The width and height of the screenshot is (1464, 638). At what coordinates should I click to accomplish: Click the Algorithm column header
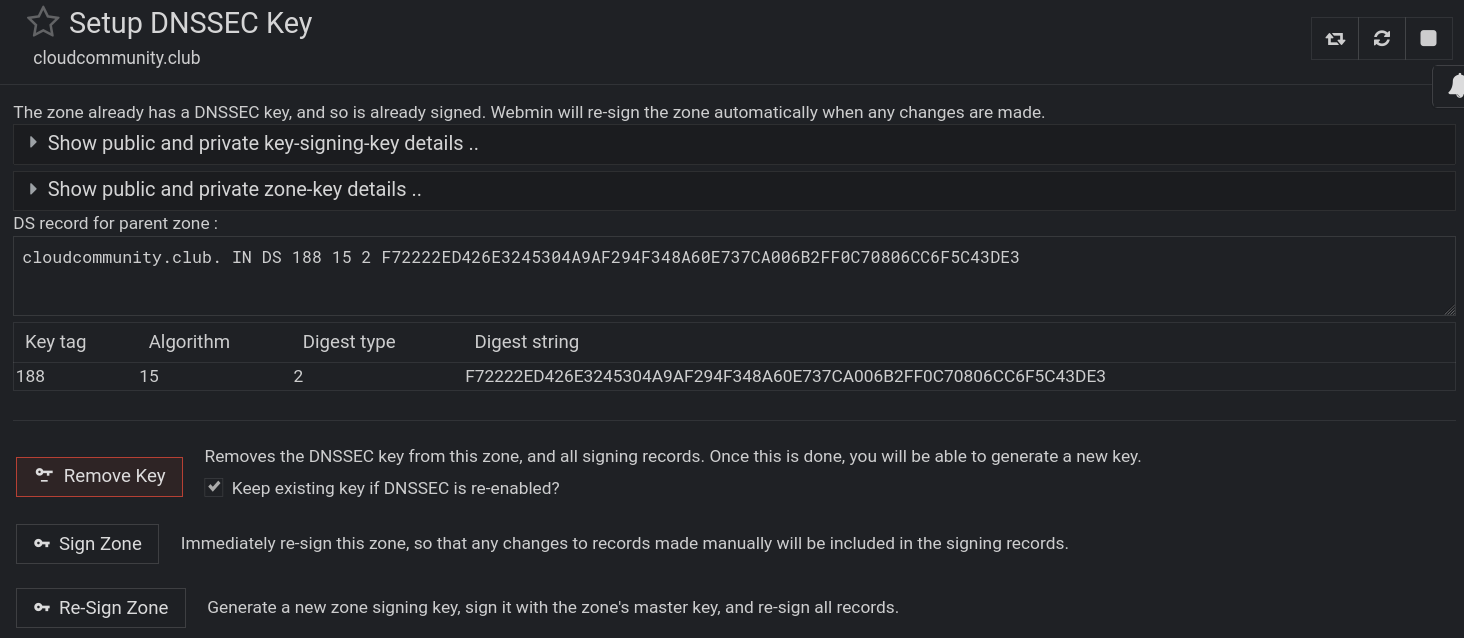[x=189, y=342]
